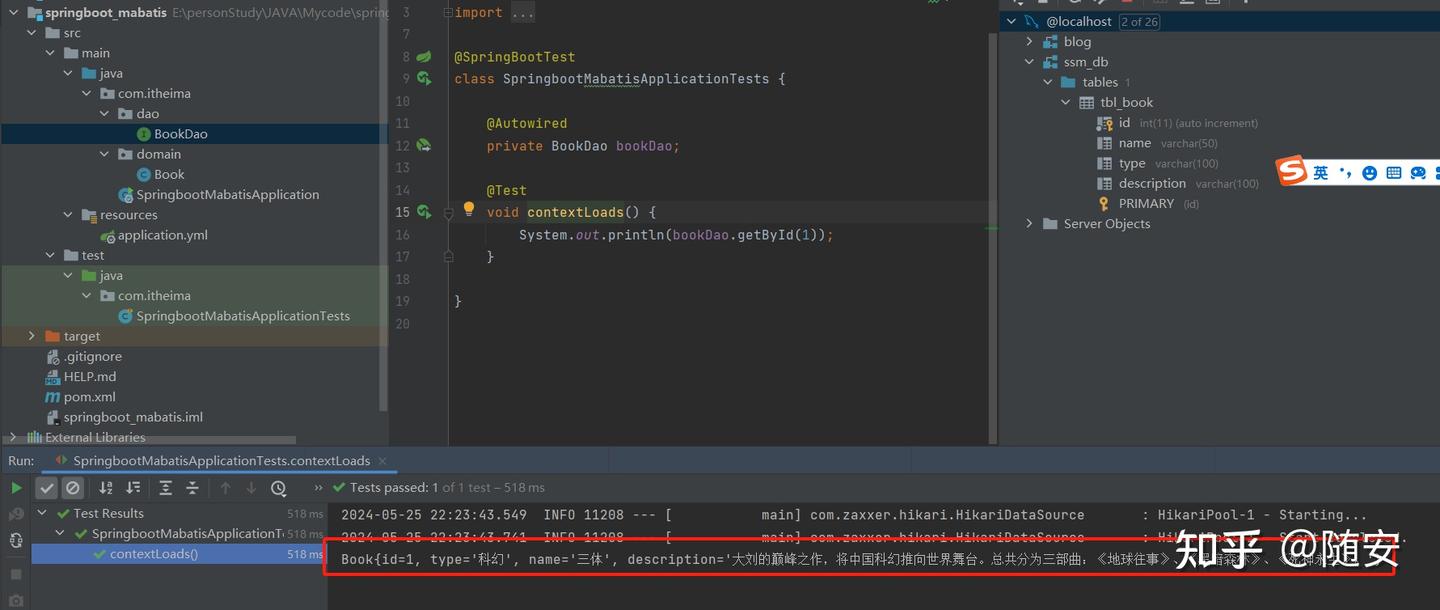Click run class gutter icon at line 9
The width and height of the screenshot is (1440, 610).
coord(424,78)
